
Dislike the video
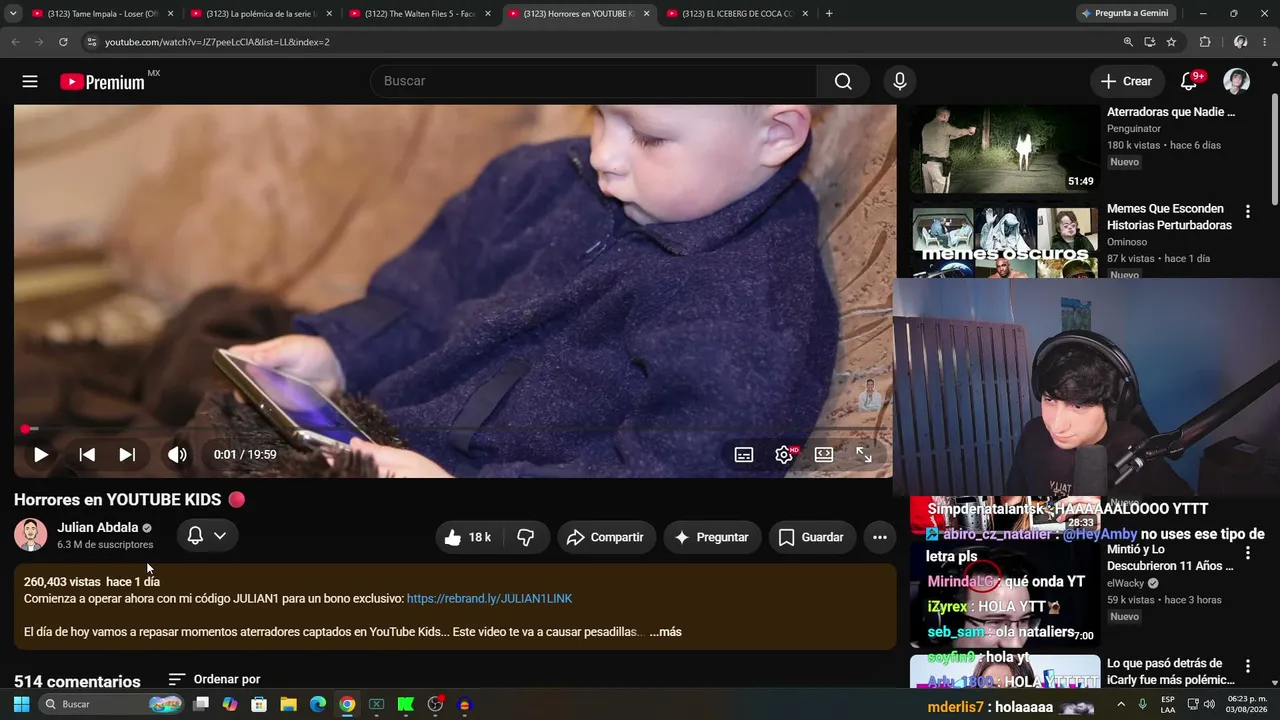pyautogui.click(x=525, y=537)
